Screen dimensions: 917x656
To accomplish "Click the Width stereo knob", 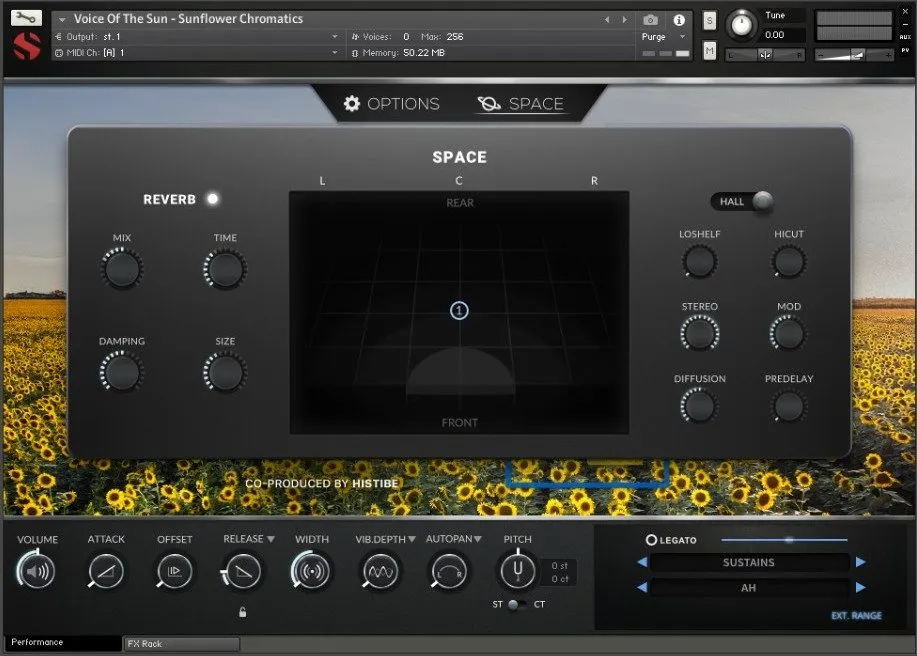I will pos(312,571).
